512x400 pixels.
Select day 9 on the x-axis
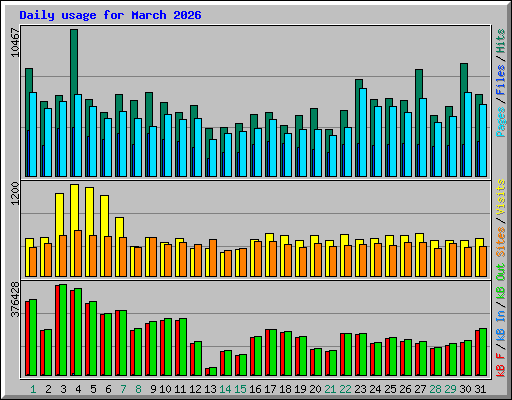(x=153, y=389)
